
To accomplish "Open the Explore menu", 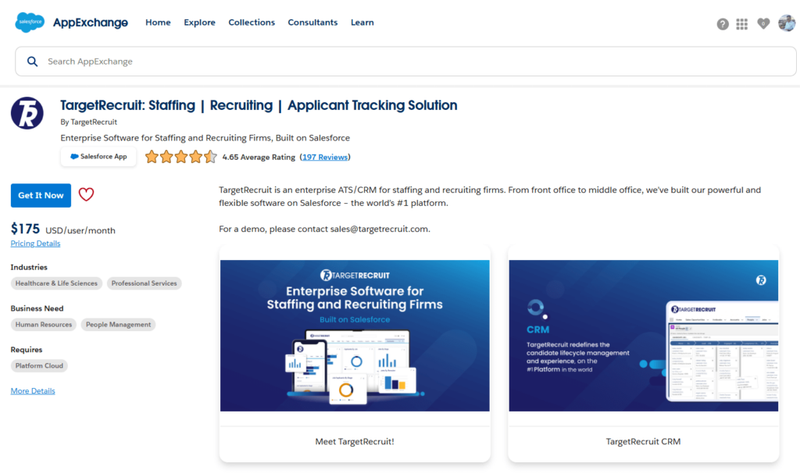I will [x=199, y=22].
